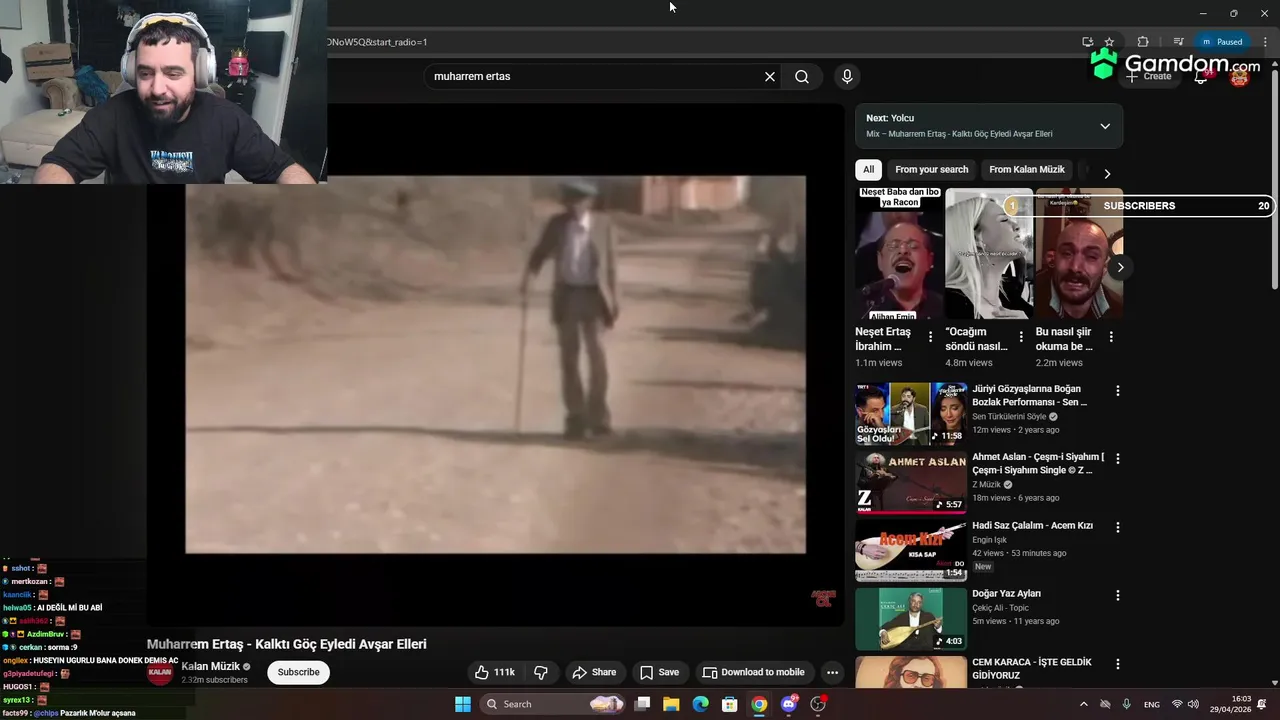Click the Engin Işık channel name
This screenshot has height=720, width=1280.
tap(989, 540)
